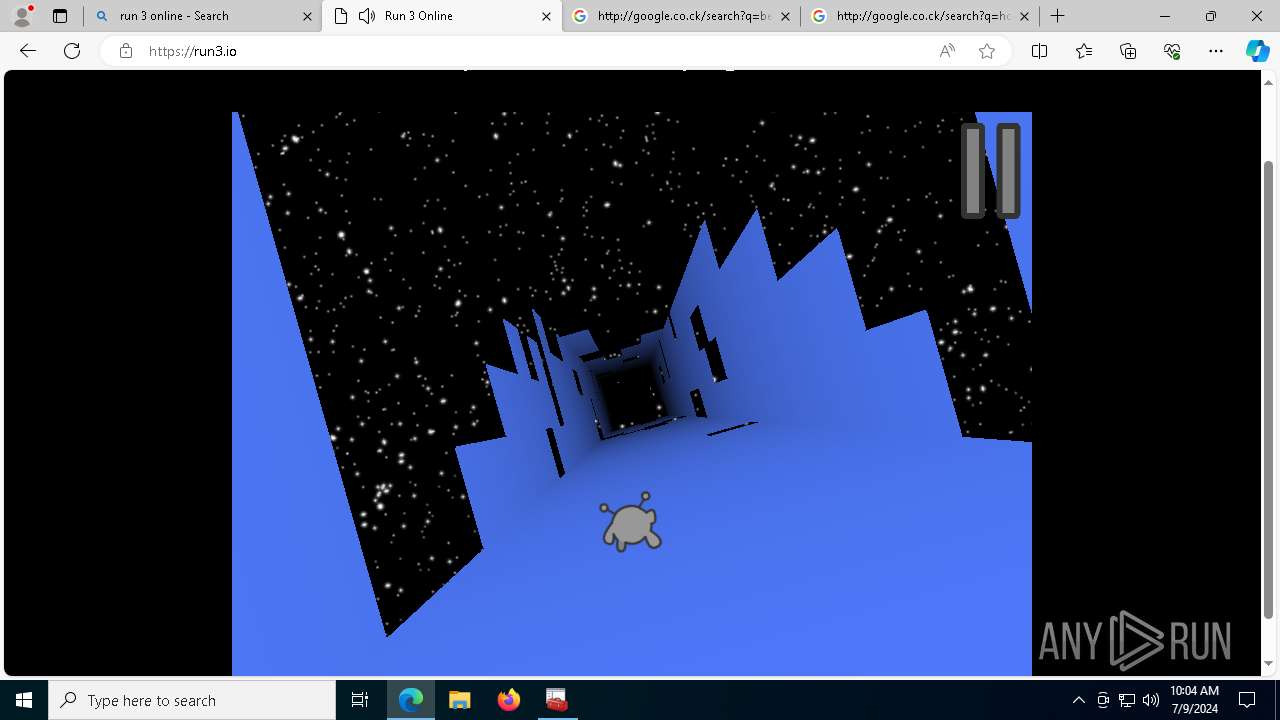Refresh the run3.io page
1280x720 pixels.
tap(72, 51)
